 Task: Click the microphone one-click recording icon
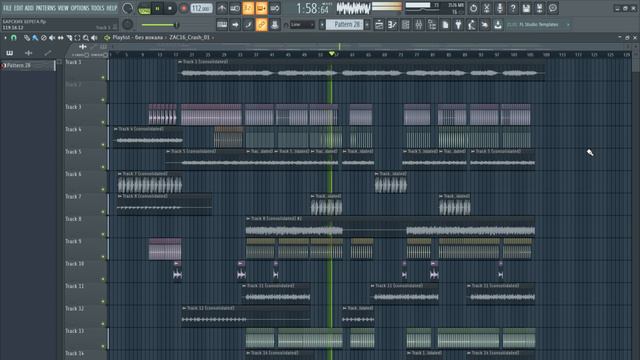tap(500, 8)
